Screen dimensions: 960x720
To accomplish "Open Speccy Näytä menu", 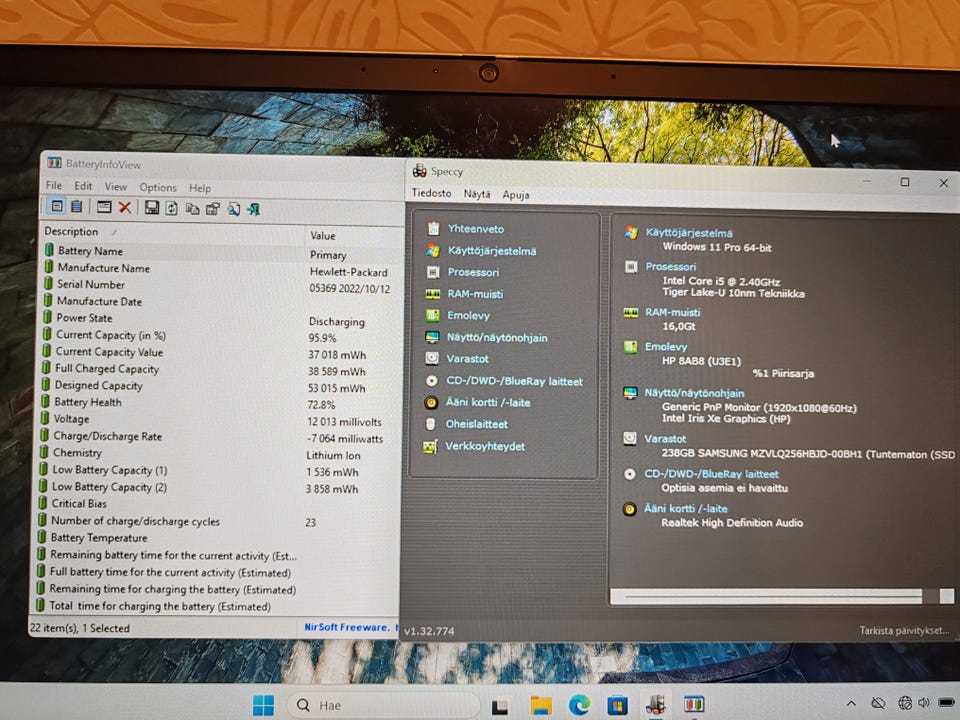I will tap(477, 194).
